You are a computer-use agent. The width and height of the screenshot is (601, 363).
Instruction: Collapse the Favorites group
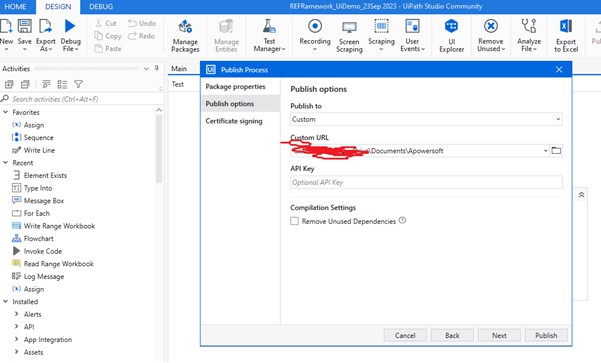6,112
